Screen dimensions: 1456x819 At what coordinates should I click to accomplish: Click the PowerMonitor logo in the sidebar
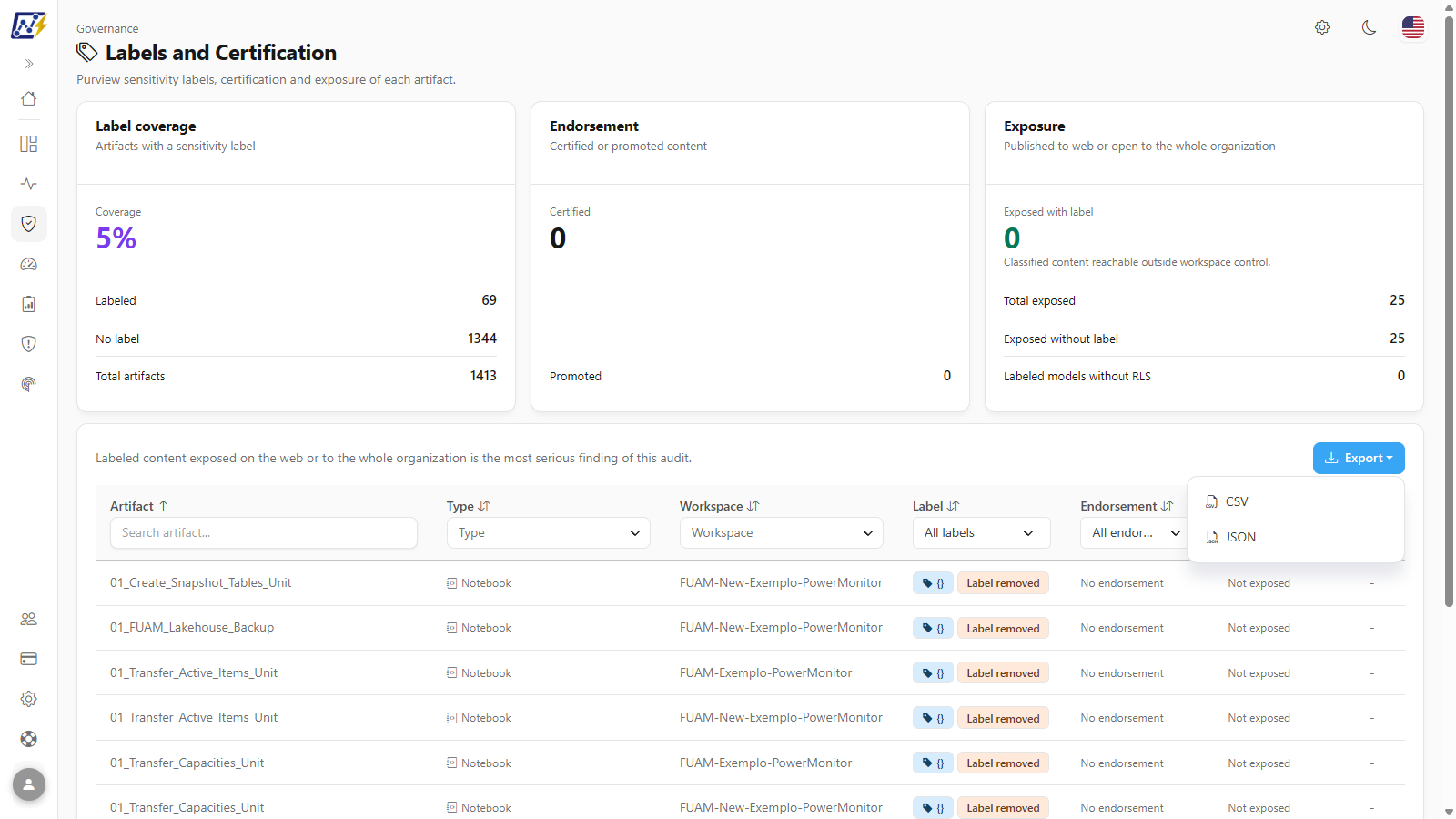[x=28, y=25]
